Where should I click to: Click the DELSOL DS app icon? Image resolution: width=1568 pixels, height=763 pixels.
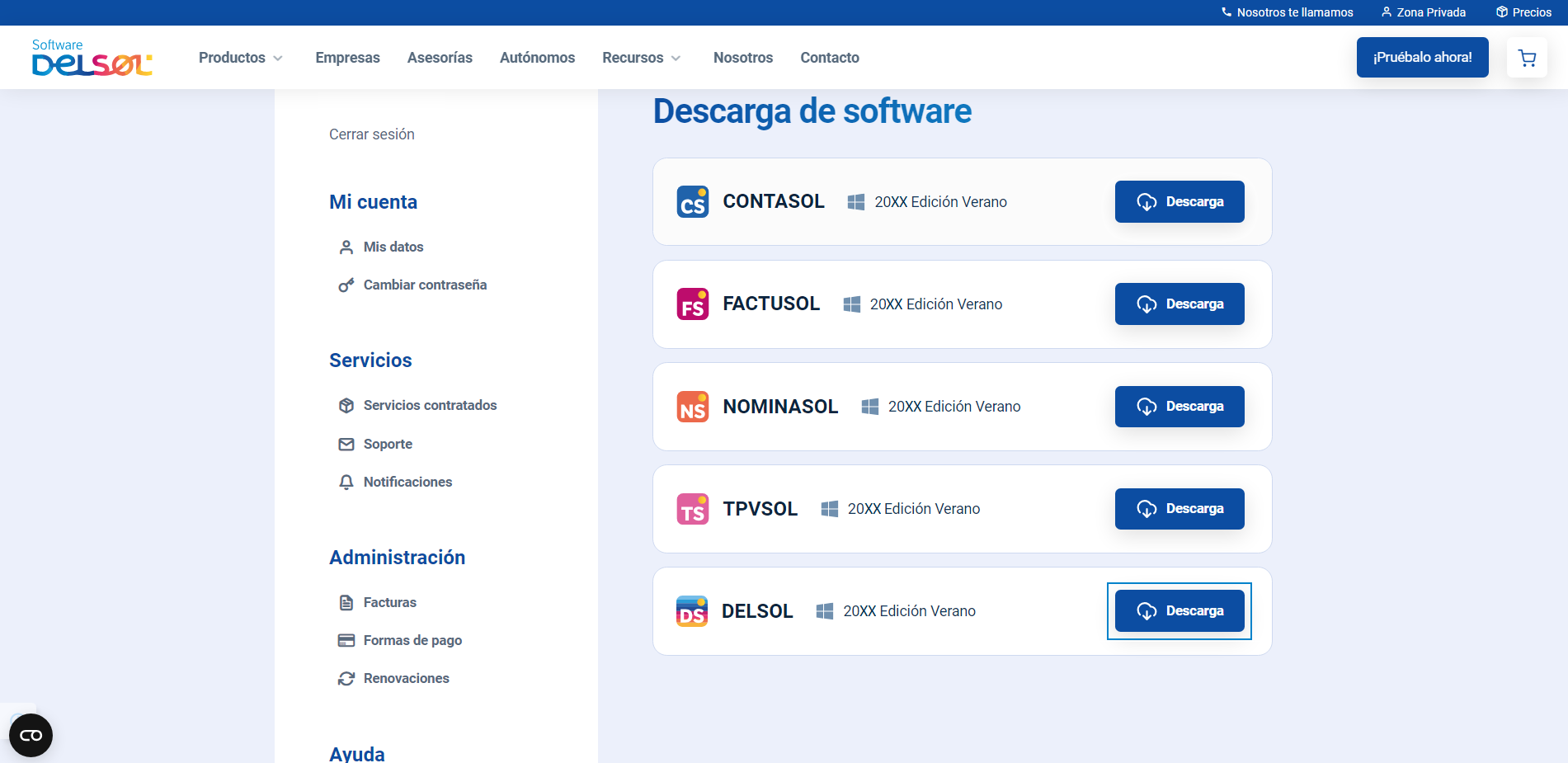coord(692,611)
